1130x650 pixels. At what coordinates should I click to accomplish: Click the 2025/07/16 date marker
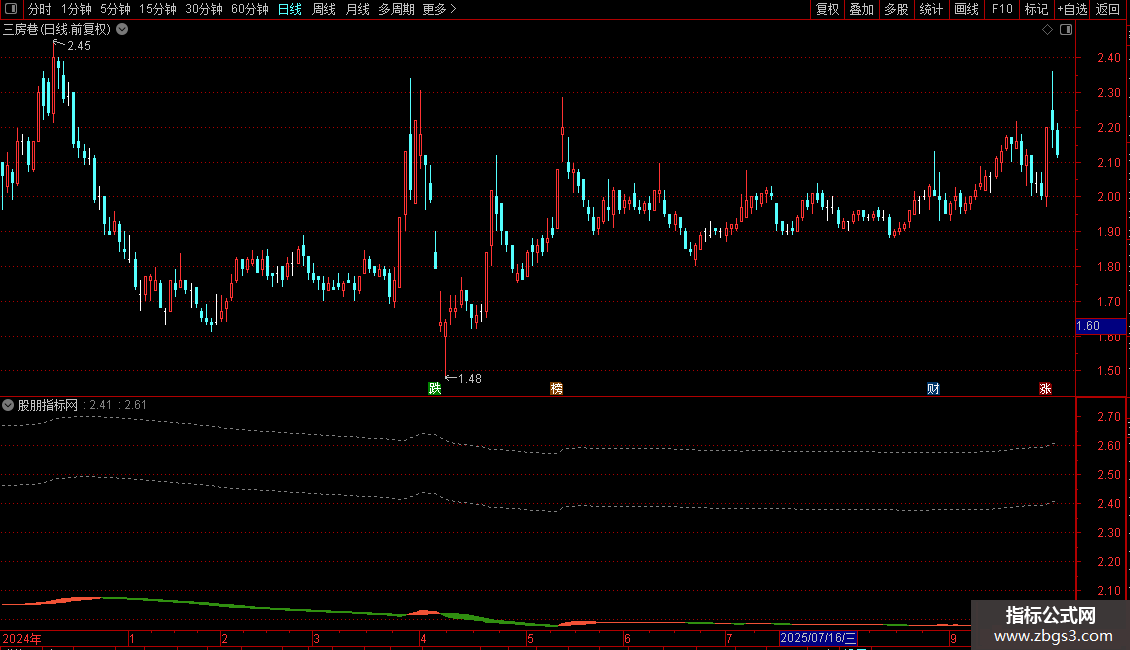[818, 638]
